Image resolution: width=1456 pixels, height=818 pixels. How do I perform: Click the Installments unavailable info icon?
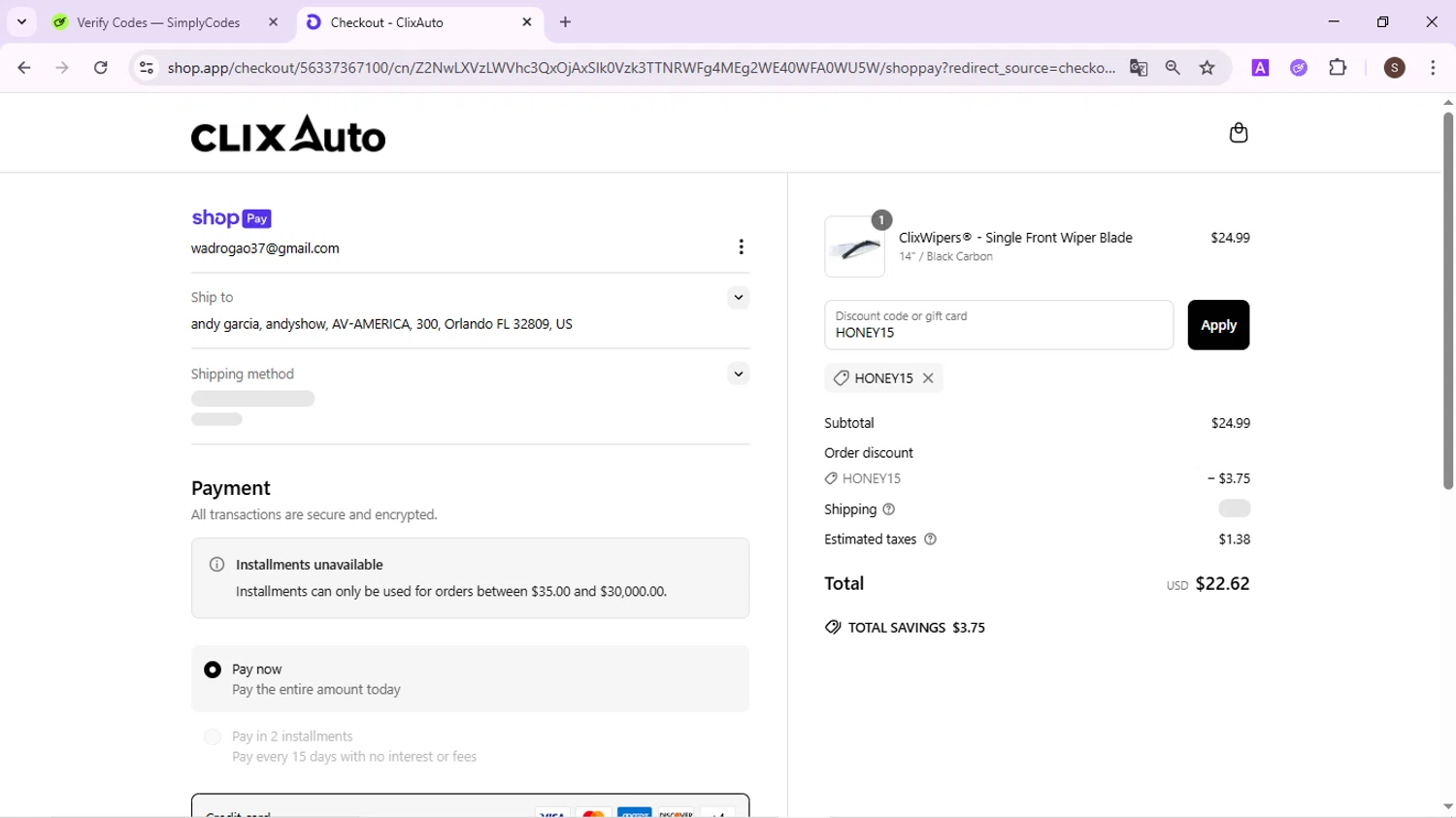point(217,565)
